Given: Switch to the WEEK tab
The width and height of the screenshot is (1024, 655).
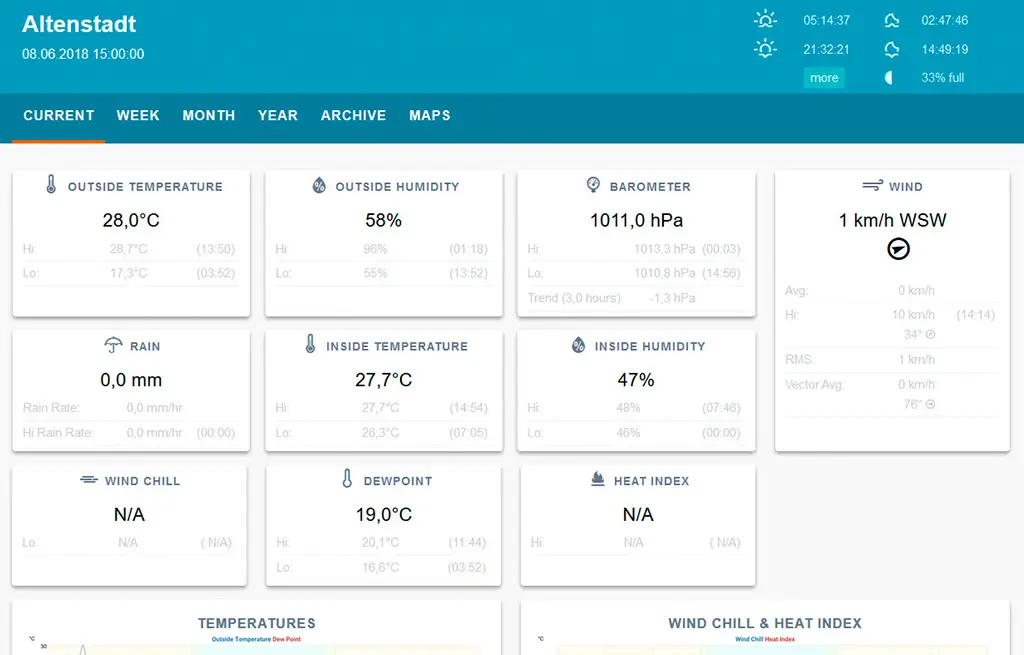Looking at the screenshot, I should point(138,116).
